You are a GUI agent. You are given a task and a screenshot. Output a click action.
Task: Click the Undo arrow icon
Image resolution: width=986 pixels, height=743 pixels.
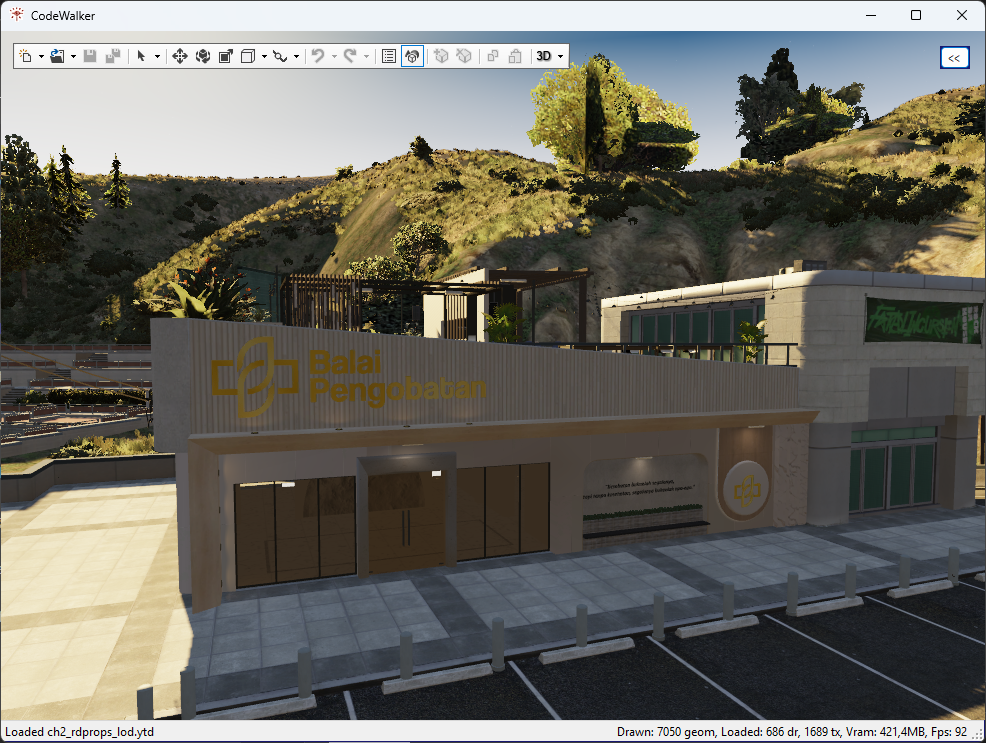click(x=318, y=57)
